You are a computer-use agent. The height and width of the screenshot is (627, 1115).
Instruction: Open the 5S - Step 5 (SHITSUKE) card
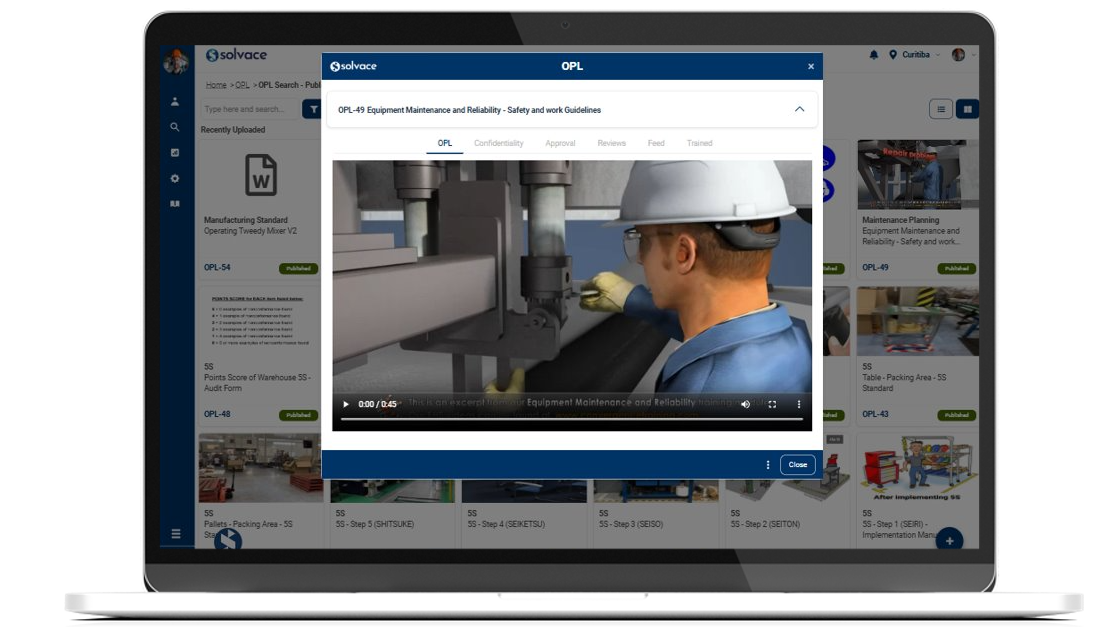392,513
